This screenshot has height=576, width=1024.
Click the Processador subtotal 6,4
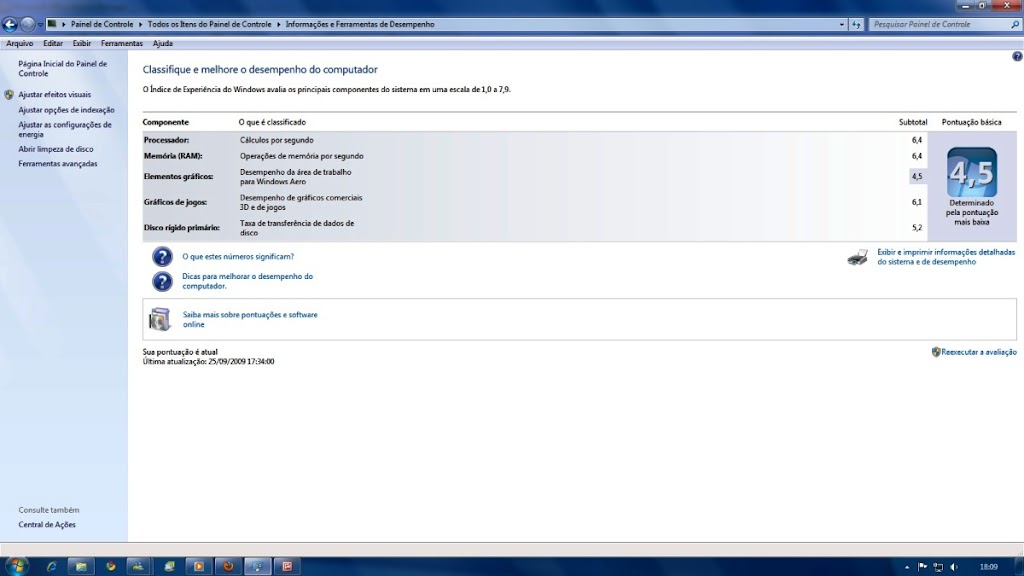(x=917, y=140)
